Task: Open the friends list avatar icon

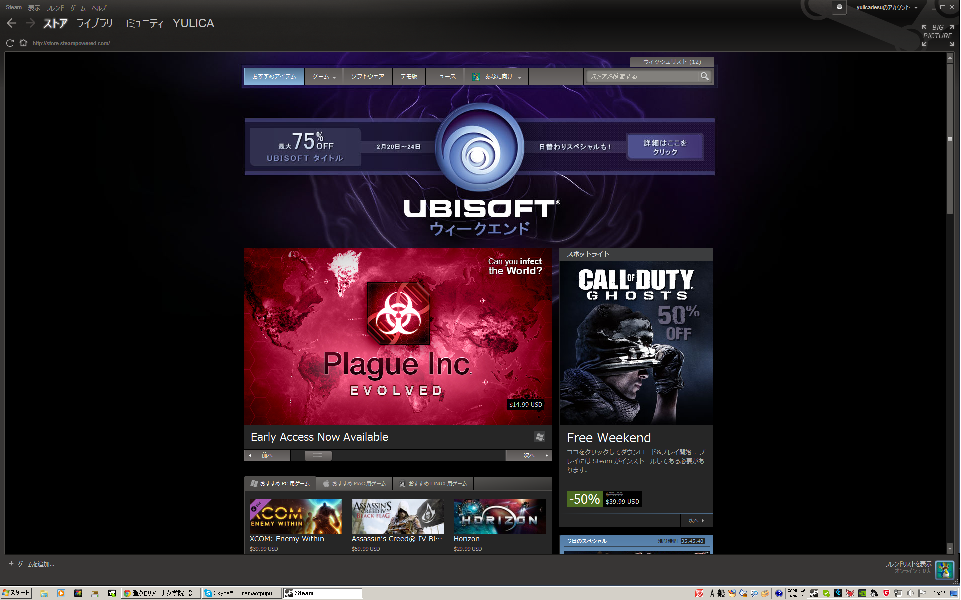Action: click(944, 569)
